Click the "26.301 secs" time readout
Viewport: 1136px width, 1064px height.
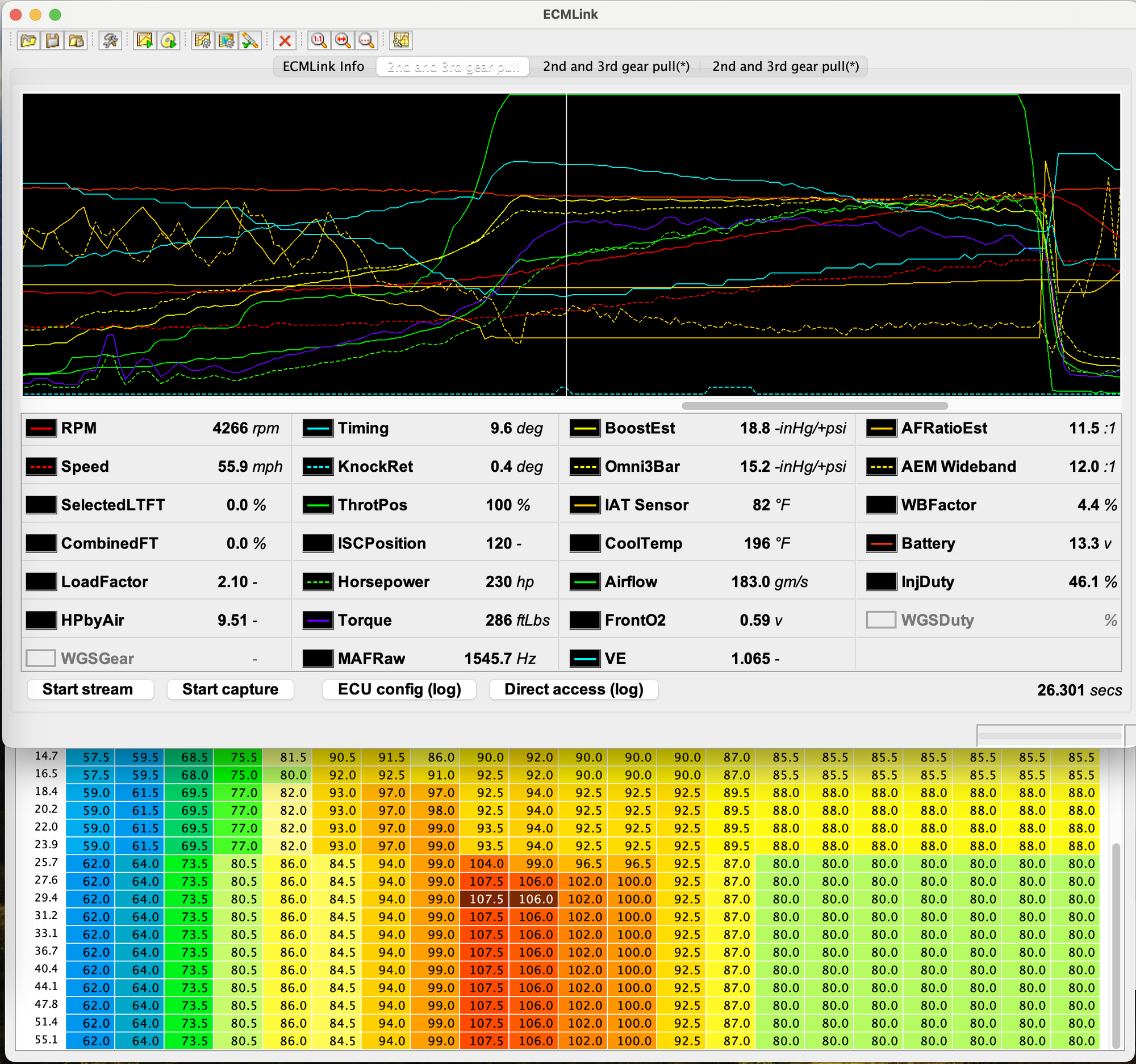click(x=1079, y=690)
